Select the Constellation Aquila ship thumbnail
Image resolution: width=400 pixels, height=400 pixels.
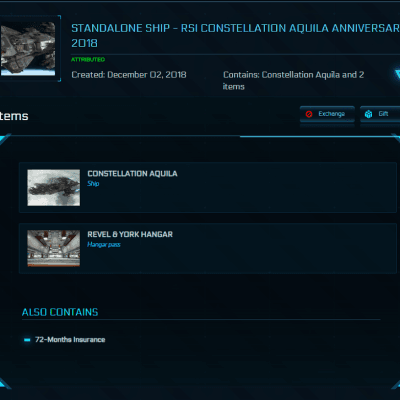tap(54, 188)
